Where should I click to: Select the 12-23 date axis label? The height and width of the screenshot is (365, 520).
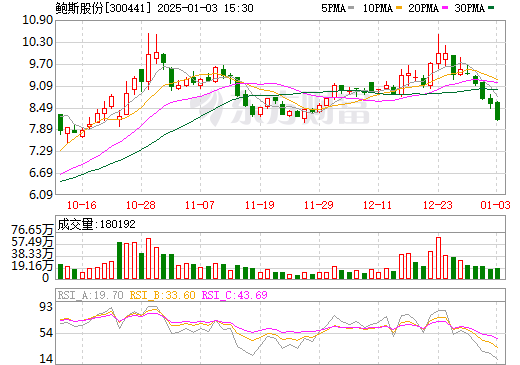click(438, 205)
